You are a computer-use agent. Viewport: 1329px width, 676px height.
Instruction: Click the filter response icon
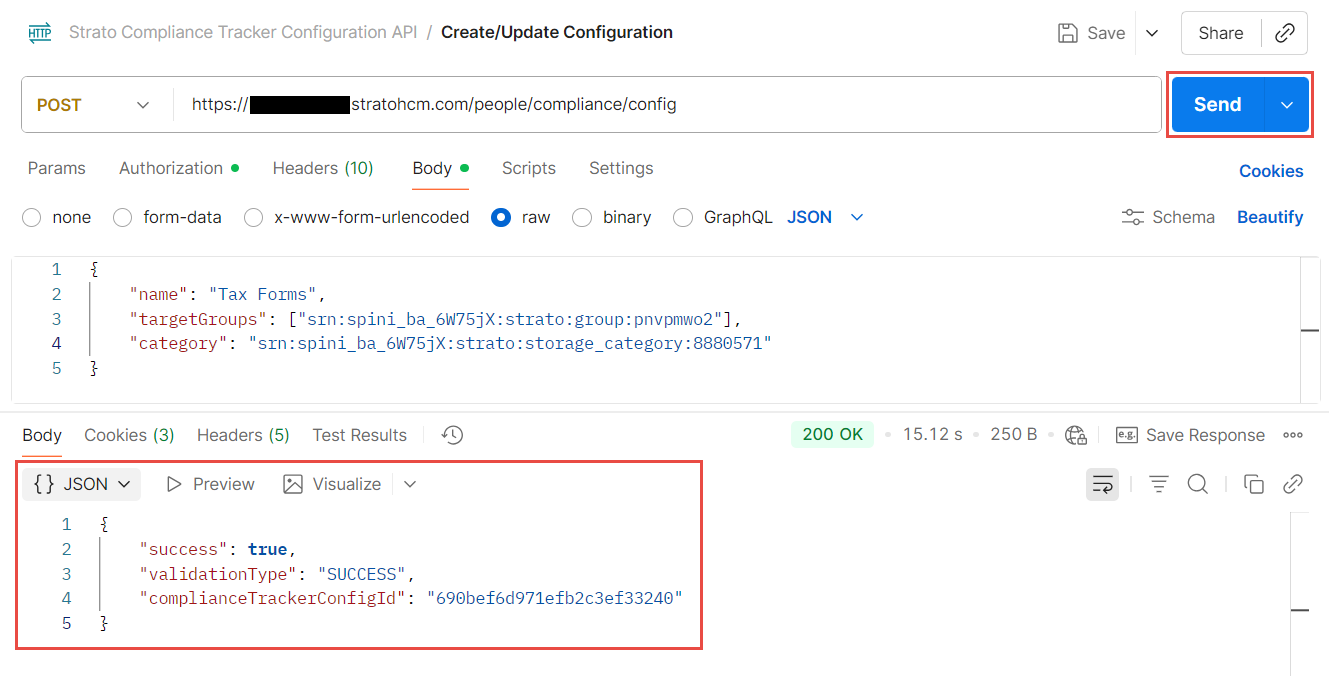pyautogui.click(x=1159, y=484)
